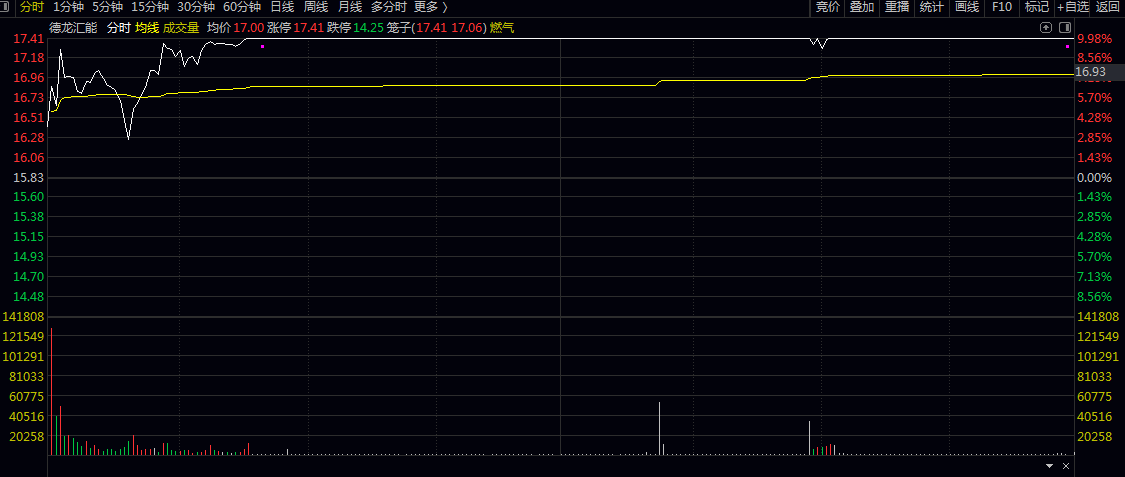Click the tallest red opening volume bar
This screenshot has height=477, width=1125.
point(52,391)
